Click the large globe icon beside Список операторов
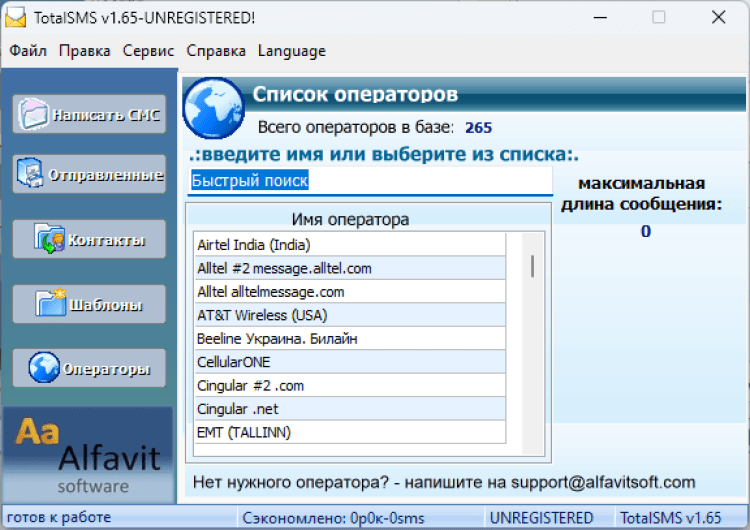 pos(214,109)
